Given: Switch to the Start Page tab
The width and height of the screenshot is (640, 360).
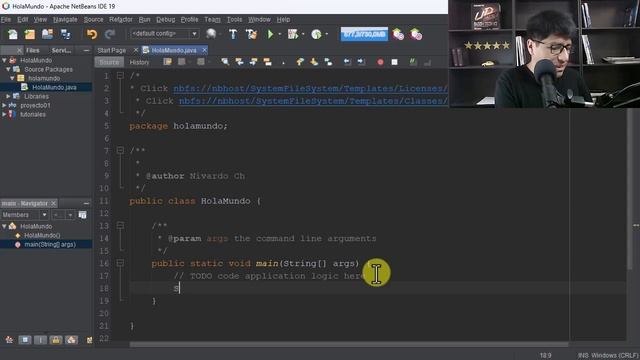Looking at the screenshot, I should pyautogui.click(x=111, y=50).
